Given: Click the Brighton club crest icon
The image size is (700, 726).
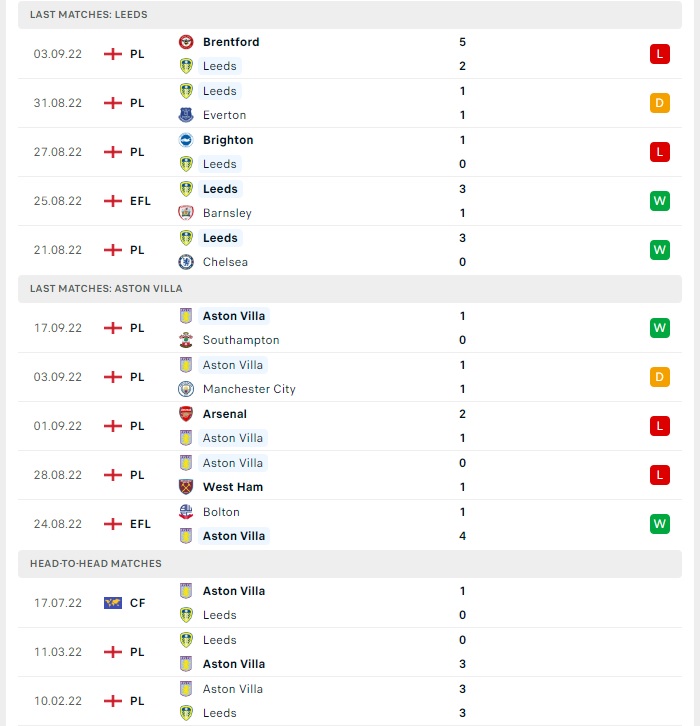Looking at the screenshot, I should click(186, 140).
